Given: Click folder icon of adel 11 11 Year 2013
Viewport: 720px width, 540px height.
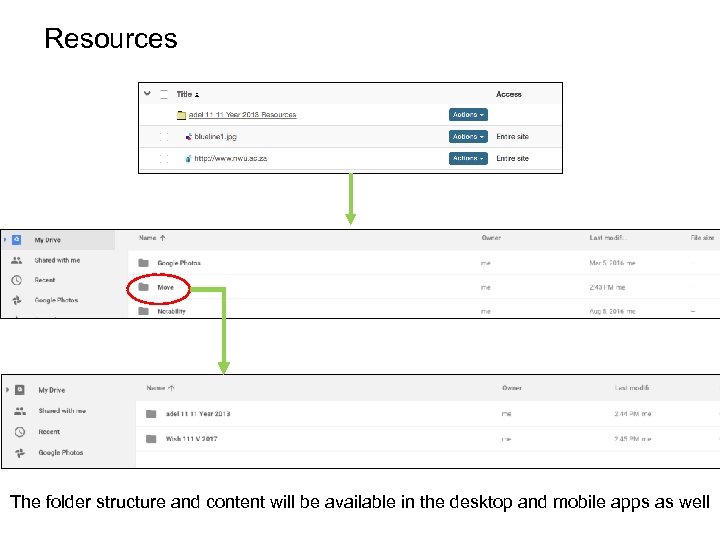Looking at the screenshot, I should click(x=151, y=414).
